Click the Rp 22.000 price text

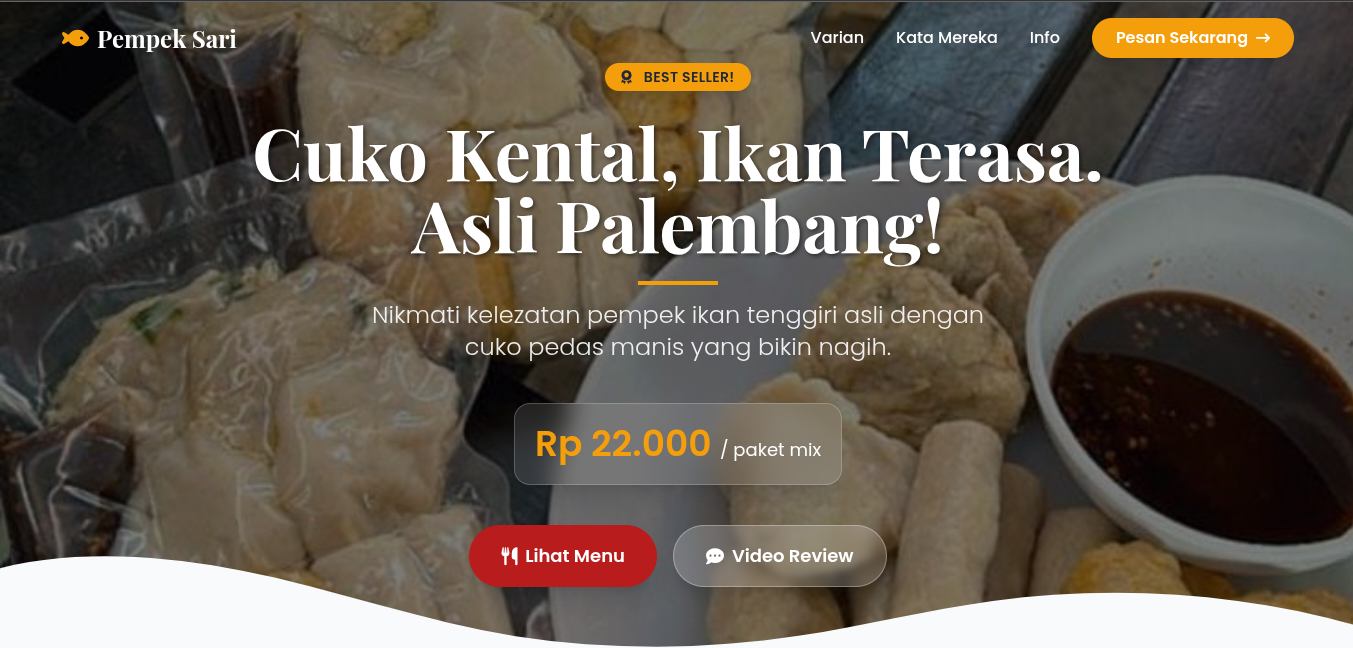point(623,443)
